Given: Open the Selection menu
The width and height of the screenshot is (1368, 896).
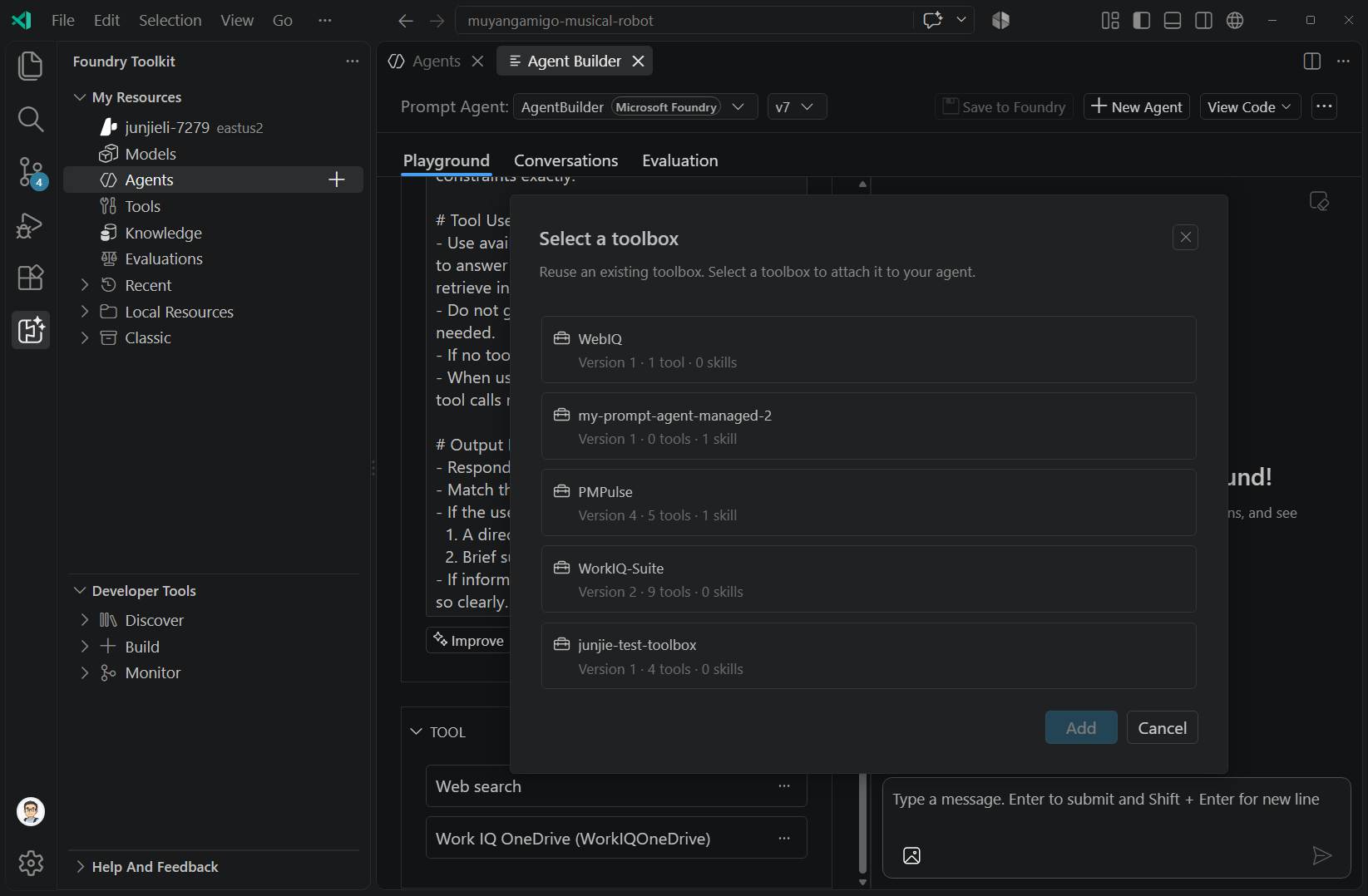Looking at the screenshot, I should (x=170, y=20).
